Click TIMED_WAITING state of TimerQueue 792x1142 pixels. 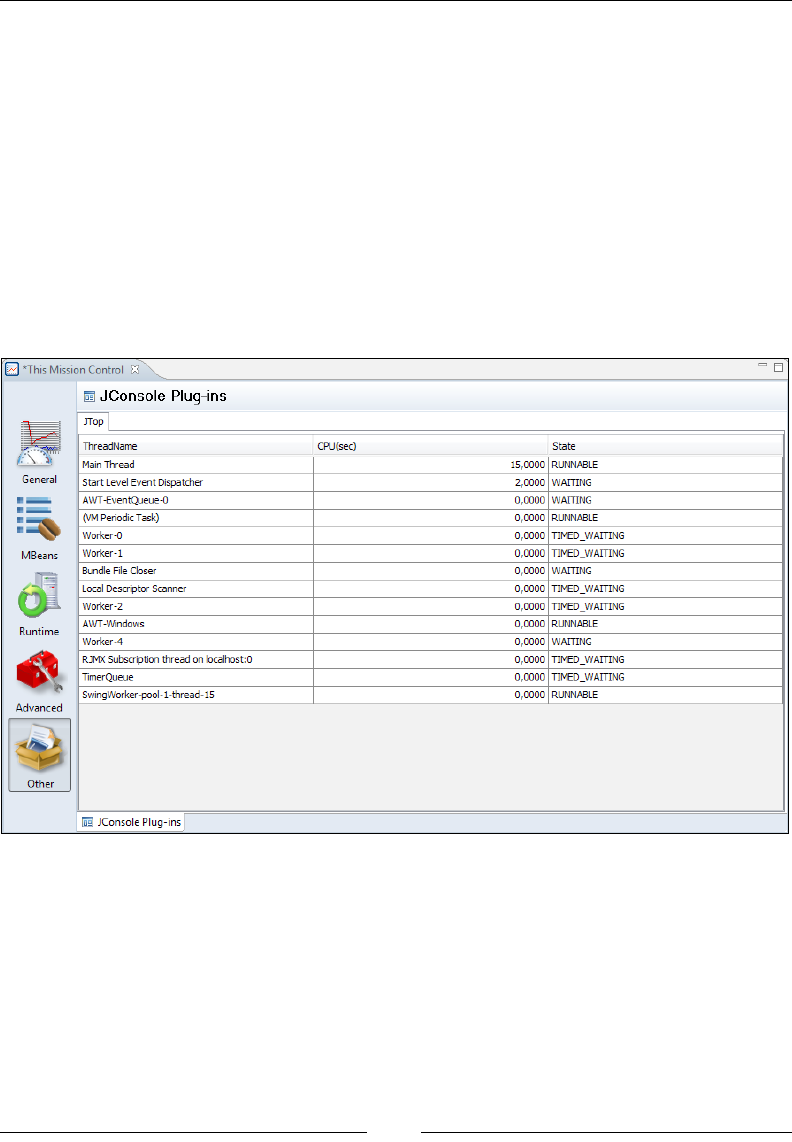click(588, 677)
